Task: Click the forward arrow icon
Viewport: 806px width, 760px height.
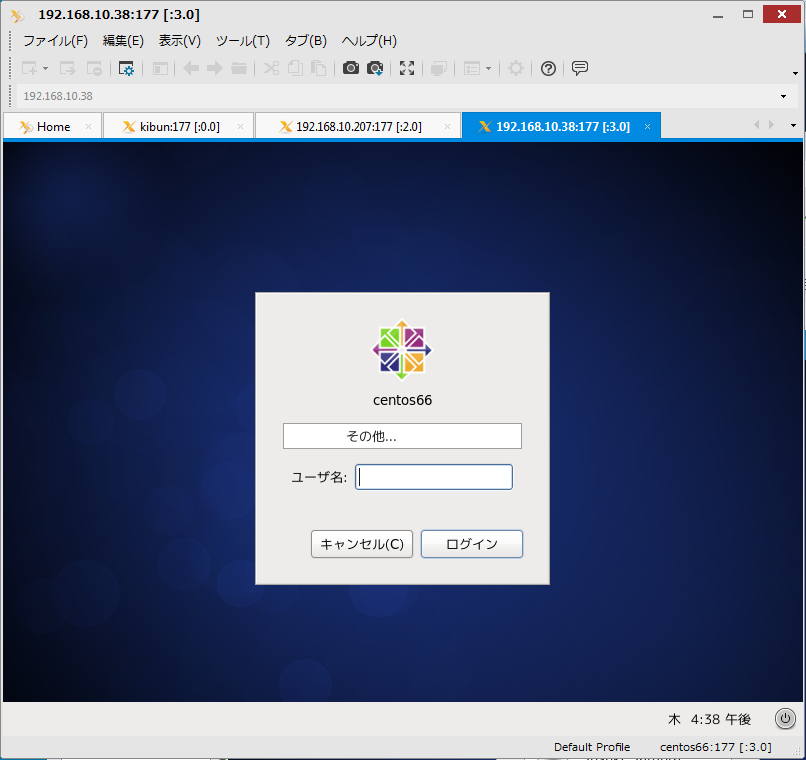Action: coord(214,68)
